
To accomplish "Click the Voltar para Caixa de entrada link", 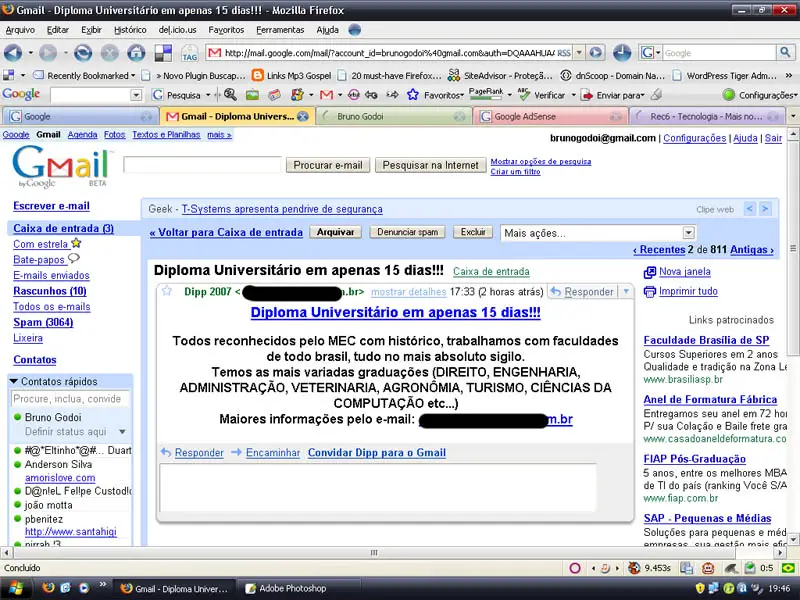I will (226, 232).
